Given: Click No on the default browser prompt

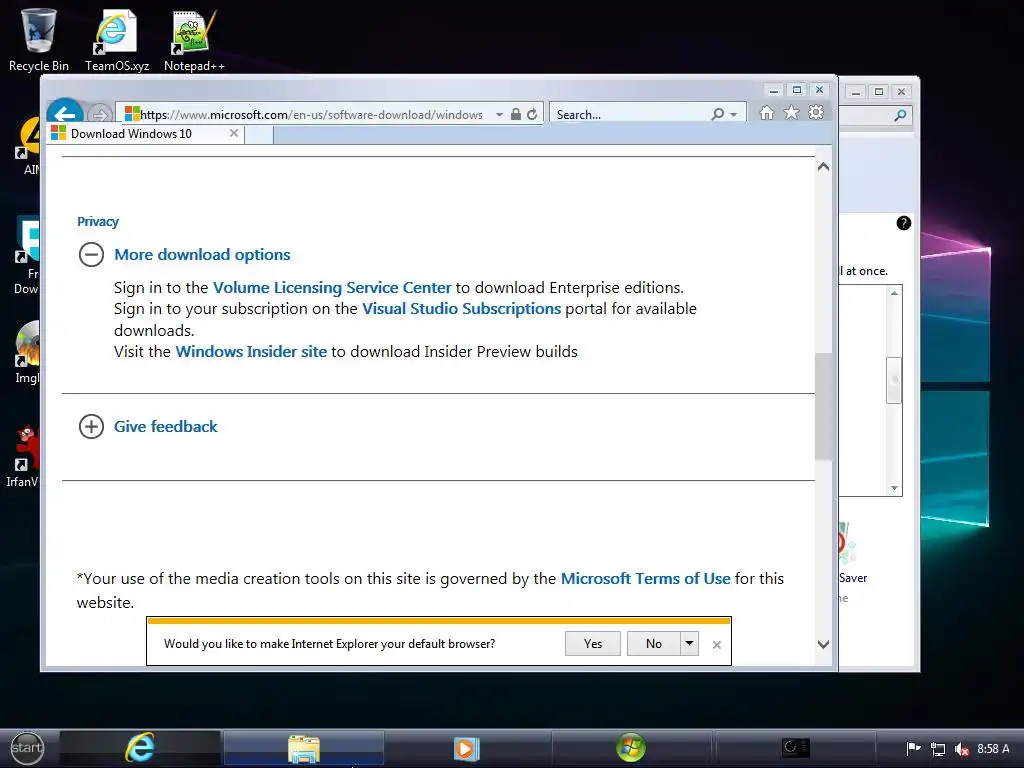Looking at the screenshot, I should pyautogui.click(x=654, y=644).
